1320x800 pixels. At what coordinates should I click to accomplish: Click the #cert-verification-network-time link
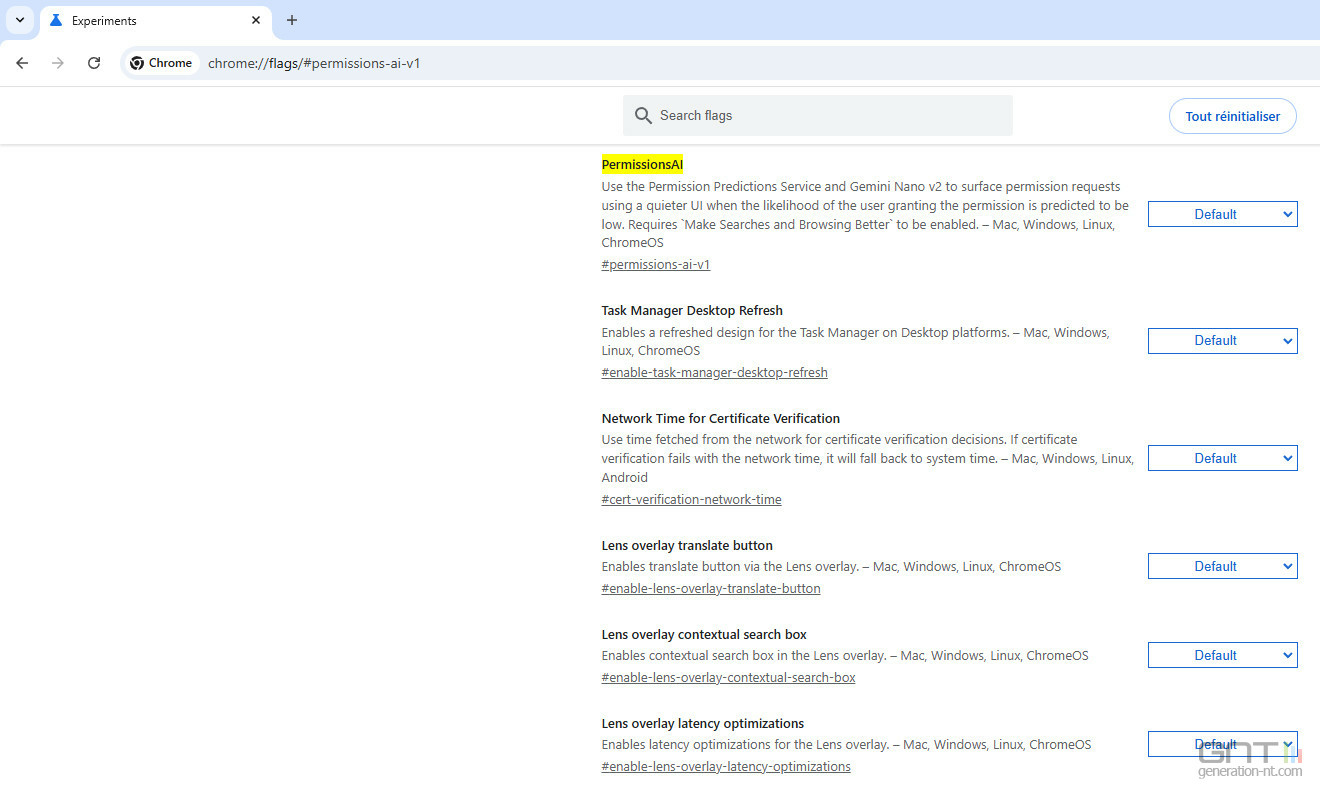click(x=691, y=500)
